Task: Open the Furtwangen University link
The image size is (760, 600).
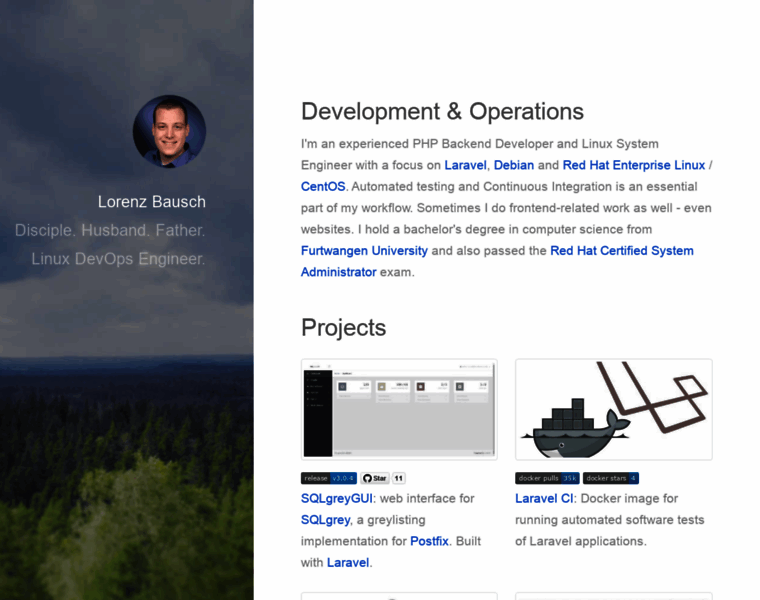Action: tap(364, 250)
